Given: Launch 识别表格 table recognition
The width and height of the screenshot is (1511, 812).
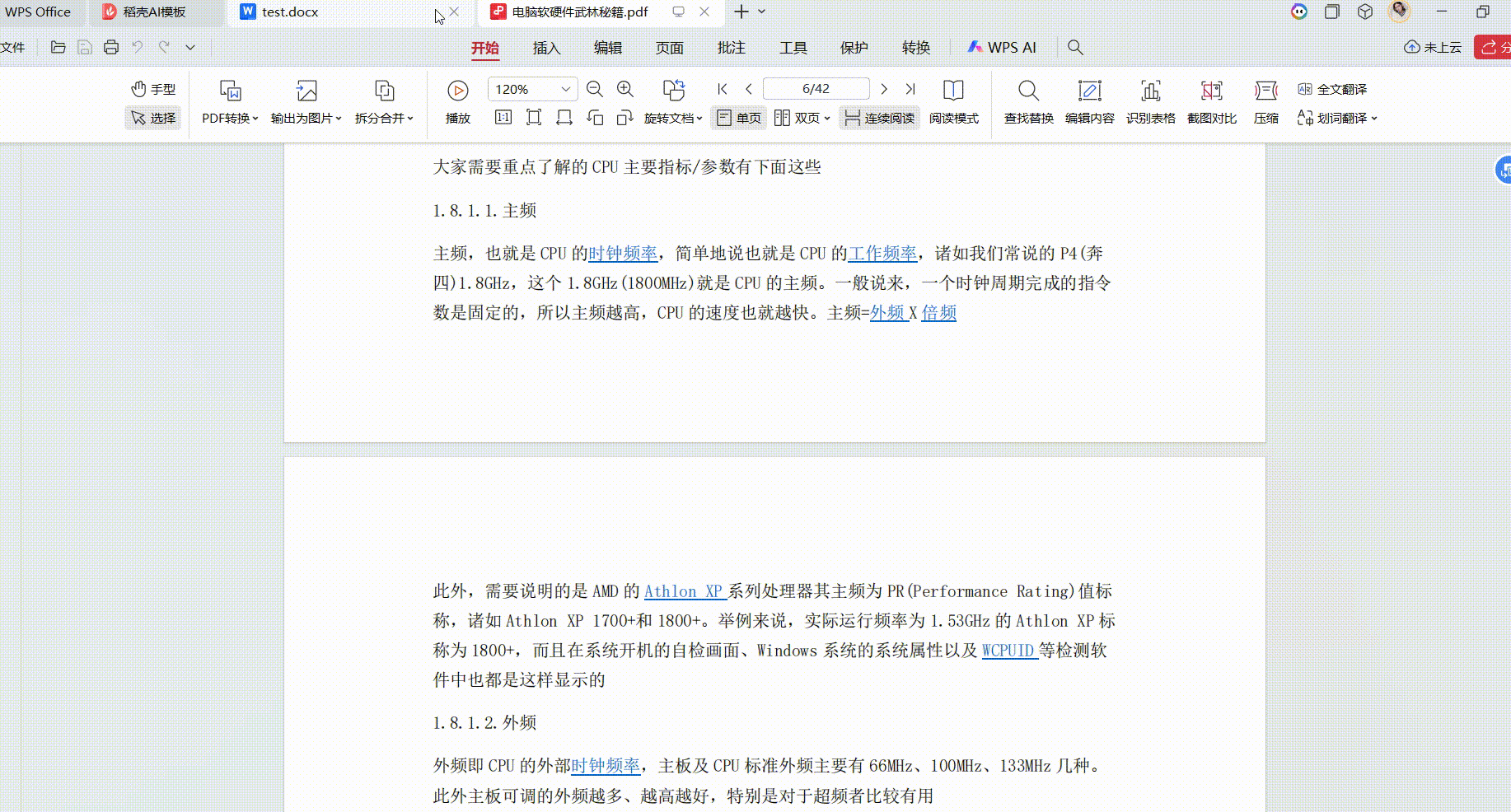Looking at the screenshot, I should 1150,101.
